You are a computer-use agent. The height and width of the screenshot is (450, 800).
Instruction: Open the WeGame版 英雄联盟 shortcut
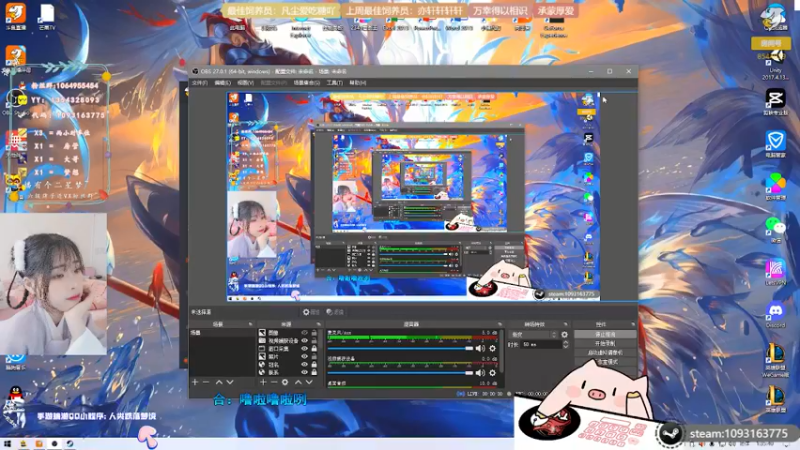[x=776, y=360]
